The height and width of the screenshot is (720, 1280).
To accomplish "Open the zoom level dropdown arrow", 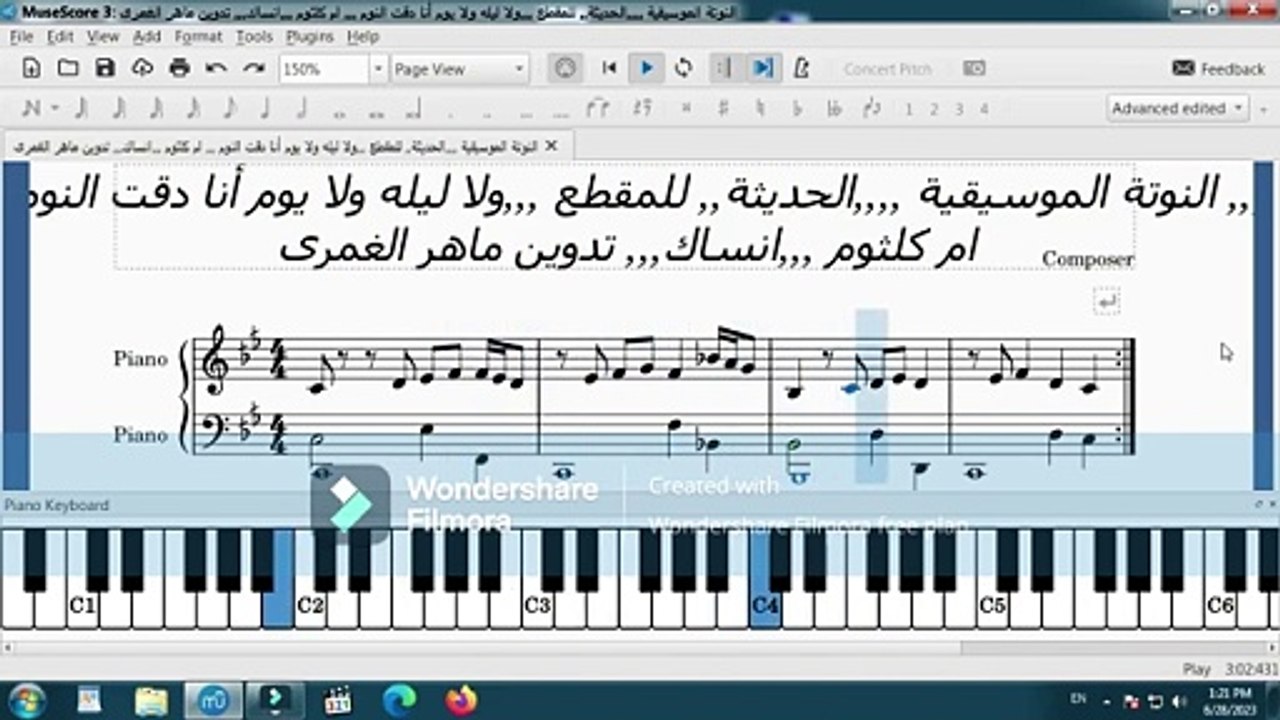I will click(378, 68).
